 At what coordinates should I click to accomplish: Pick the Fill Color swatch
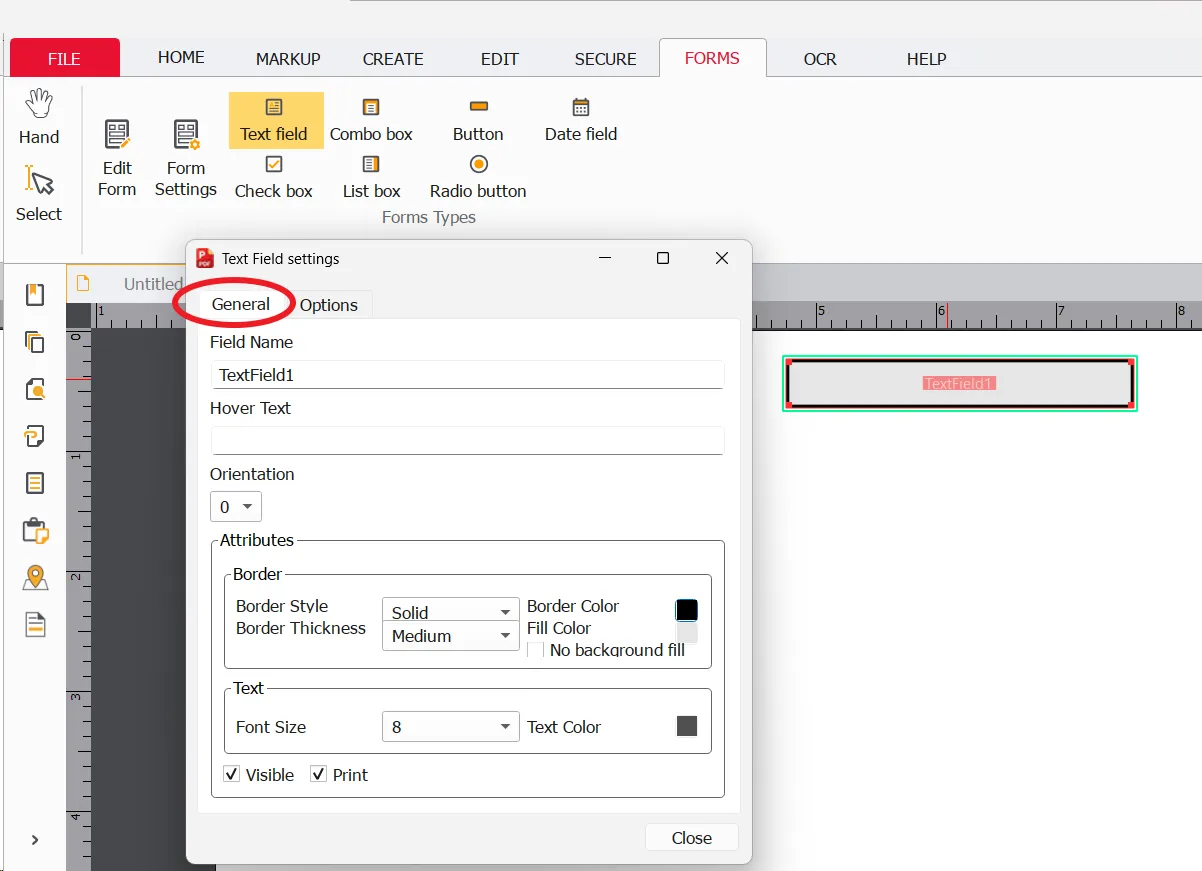pyautogui.click(x=687, y=632)
